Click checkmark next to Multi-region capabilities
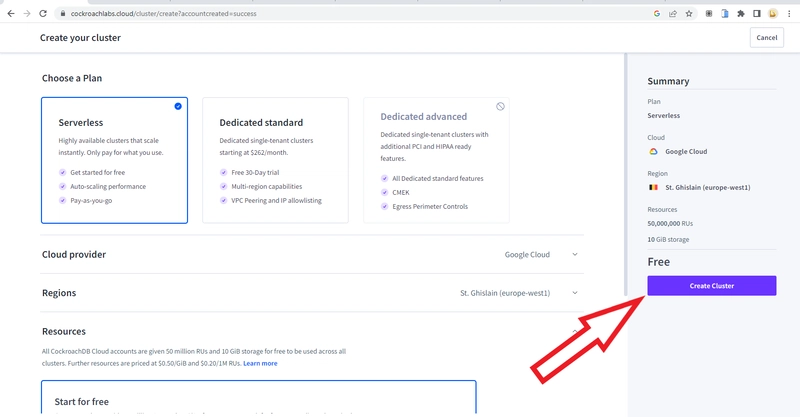Screen dimensions: 800x417 pos(223,186)
